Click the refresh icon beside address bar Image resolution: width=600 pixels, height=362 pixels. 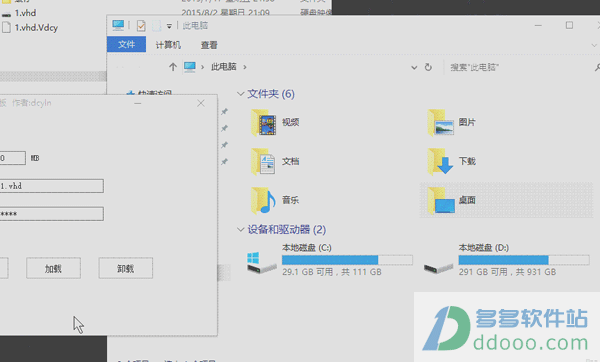click(428, 67)
